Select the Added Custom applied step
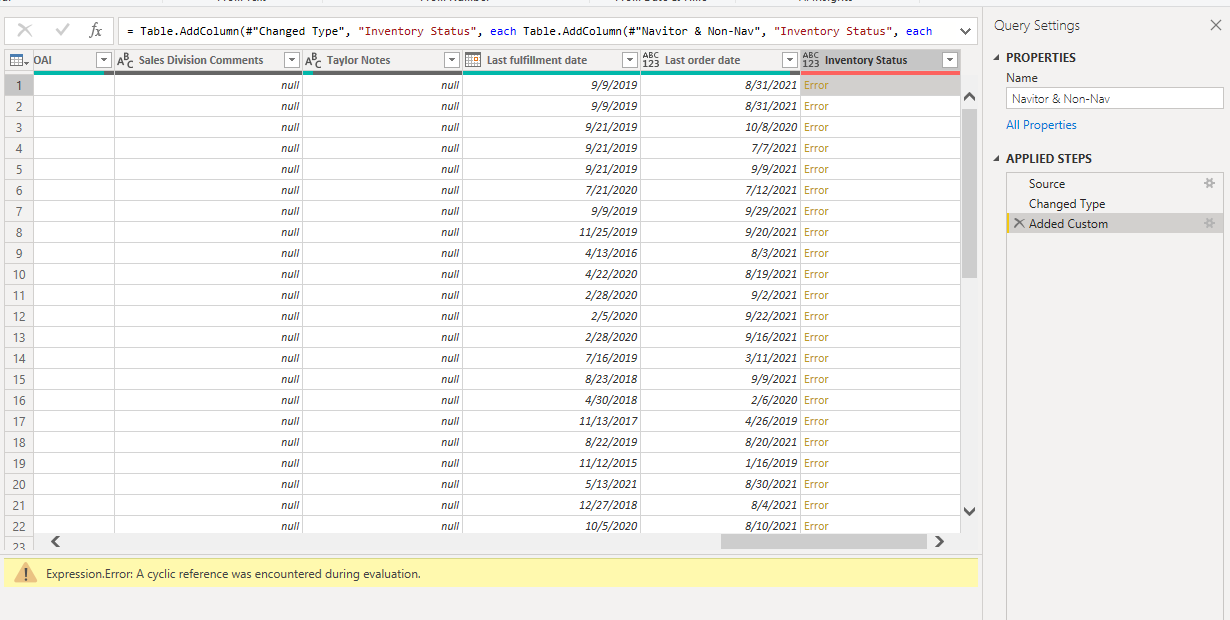The width and height of the screenshot is (1230, 620). pyautogui.click(x=1068, y=224)
